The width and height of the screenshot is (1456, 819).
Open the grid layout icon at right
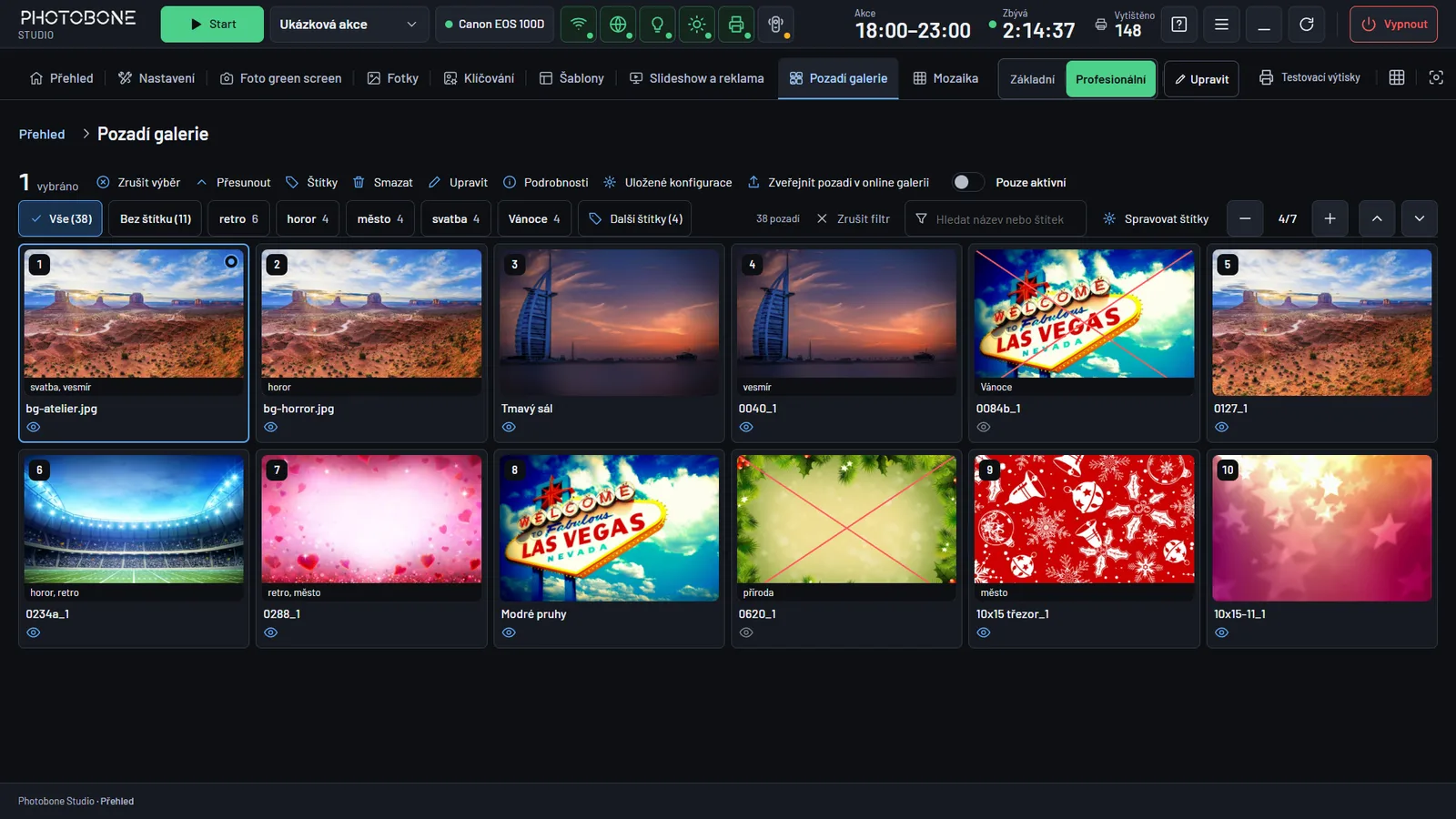[x=1397, y=78]
